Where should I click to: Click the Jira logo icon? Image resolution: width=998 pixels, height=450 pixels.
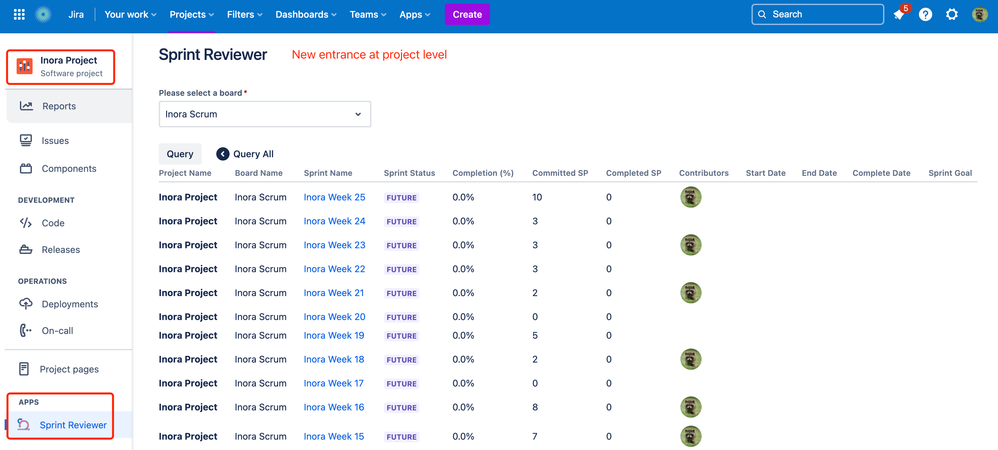43,14
